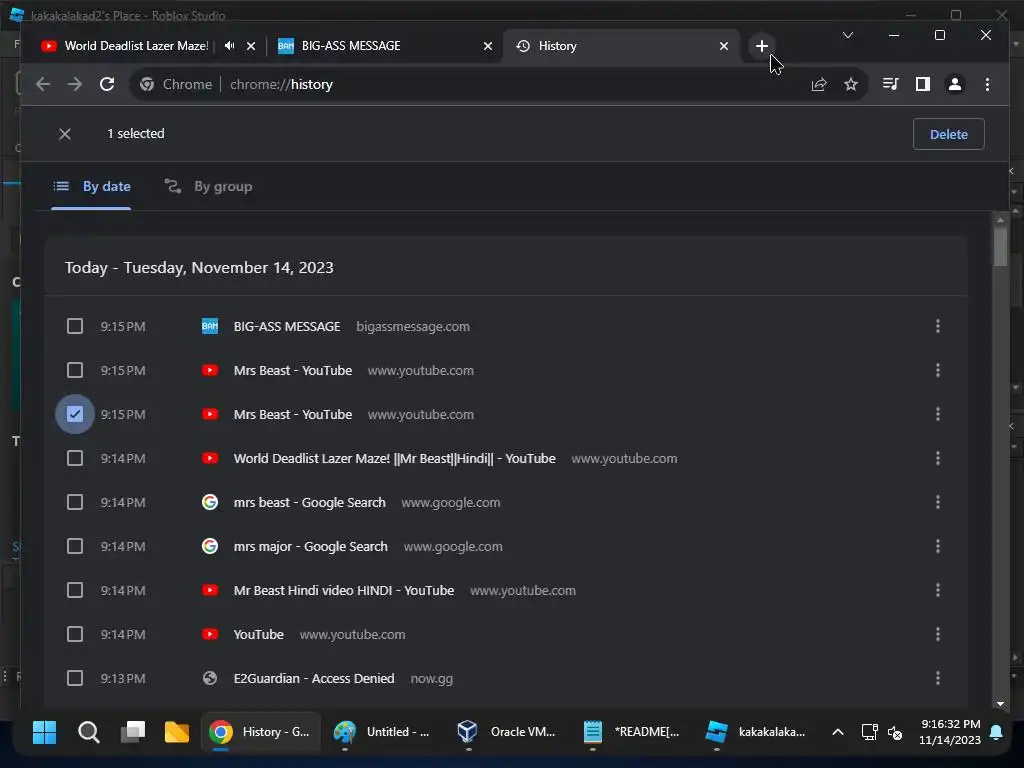Viewport: 1024px width, 768px height.
Task: Open Chrome three-dot main menu
Action: 987,84
